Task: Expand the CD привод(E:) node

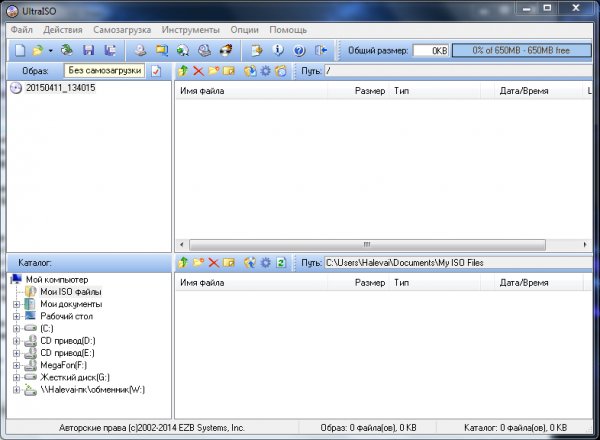Action: [16, 353]
